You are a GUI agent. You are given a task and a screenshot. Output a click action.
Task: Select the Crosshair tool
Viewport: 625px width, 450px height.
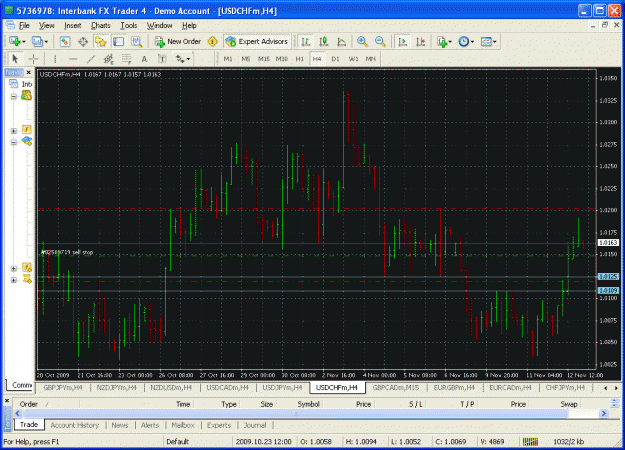tap(33, 59)
